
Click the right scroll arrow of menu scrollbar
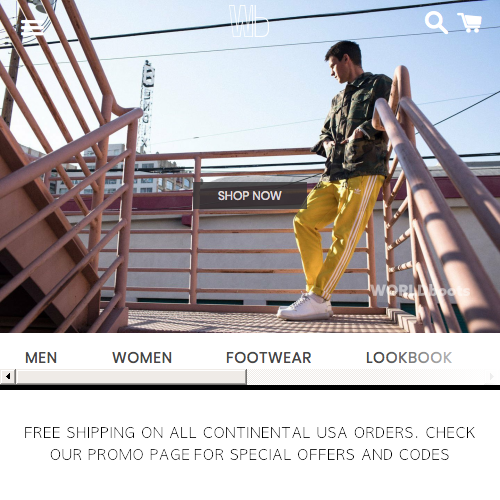tap(492, 377)
